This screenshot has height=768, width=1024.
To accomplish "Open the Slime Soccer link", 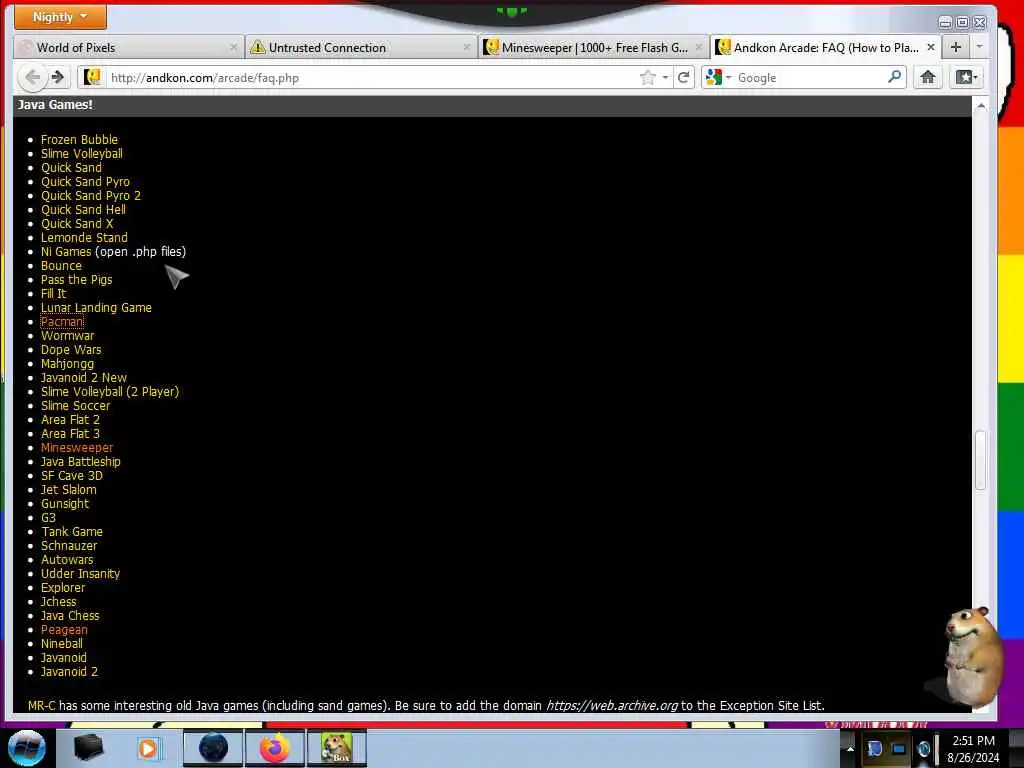I will pyautogui.click(x=75, y=406).
